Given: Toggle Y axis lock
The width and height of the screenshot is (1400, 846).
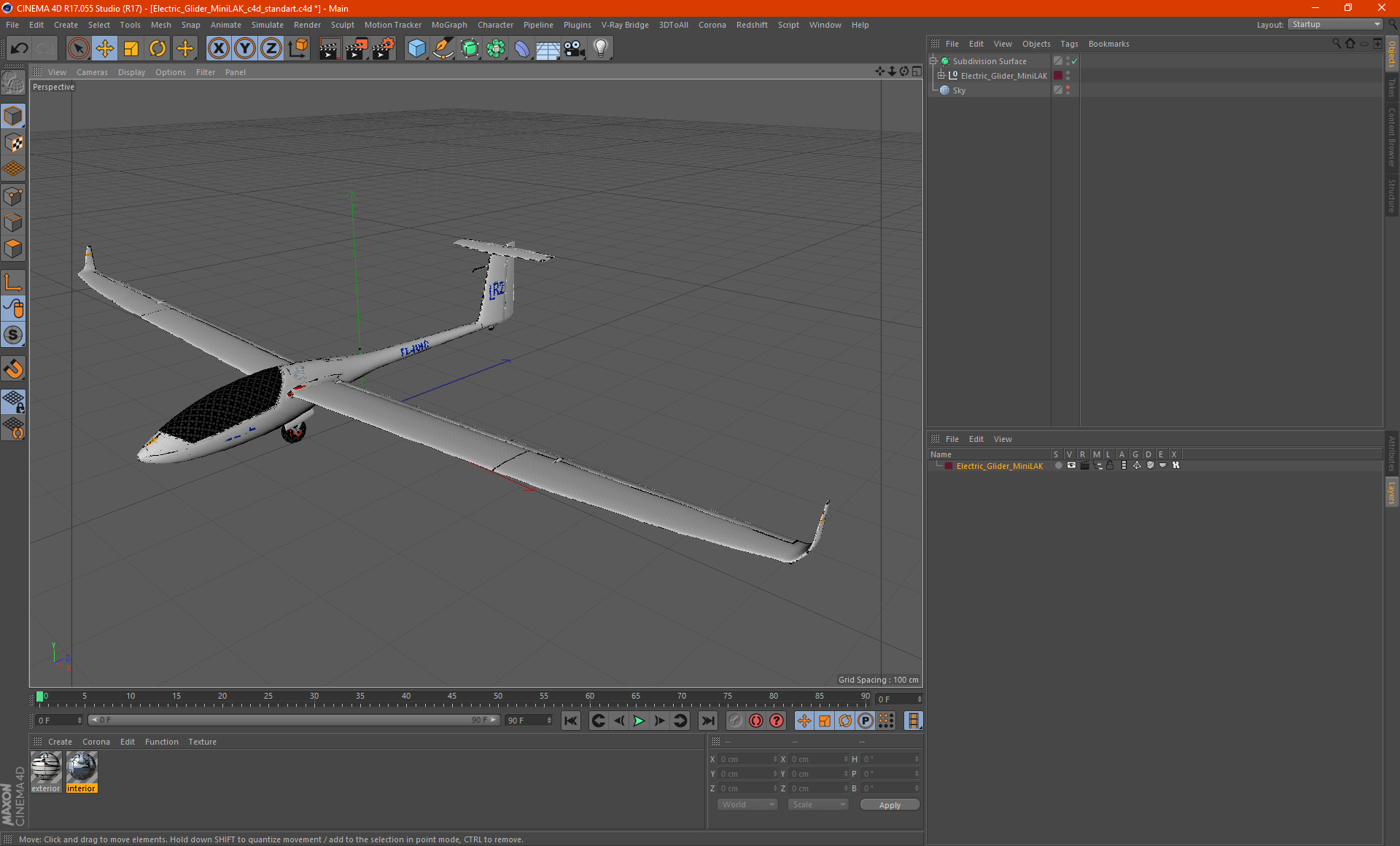Looking at the screenshot, I should pos(245,49).
